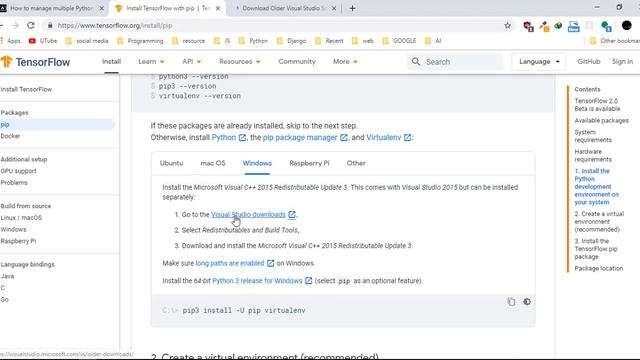This screenshot has width=640, height=360.
Task: Click Sign in
Action: point(622,62)
